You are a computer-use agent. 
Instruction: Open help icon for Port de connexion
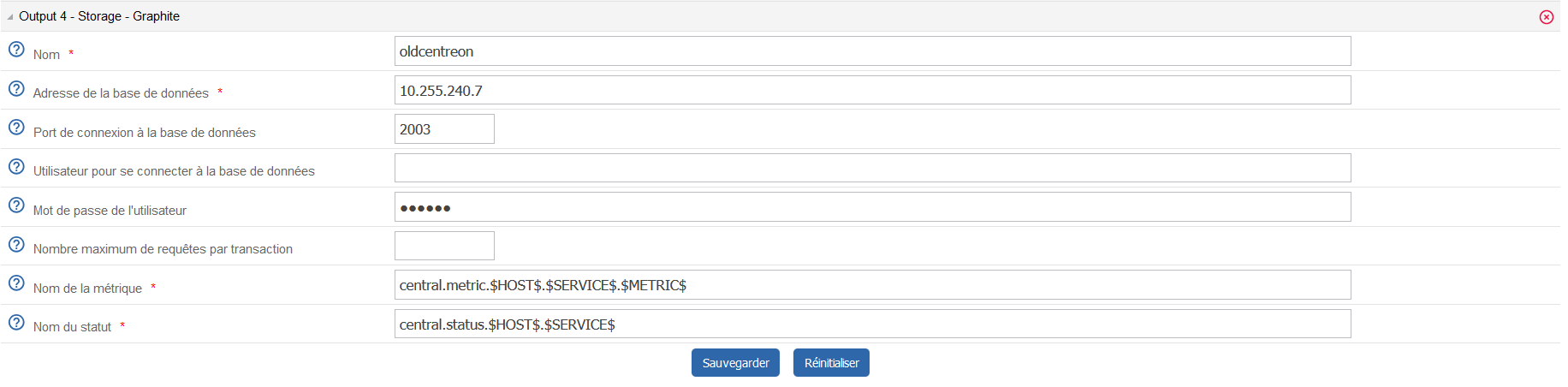point(16,128)
